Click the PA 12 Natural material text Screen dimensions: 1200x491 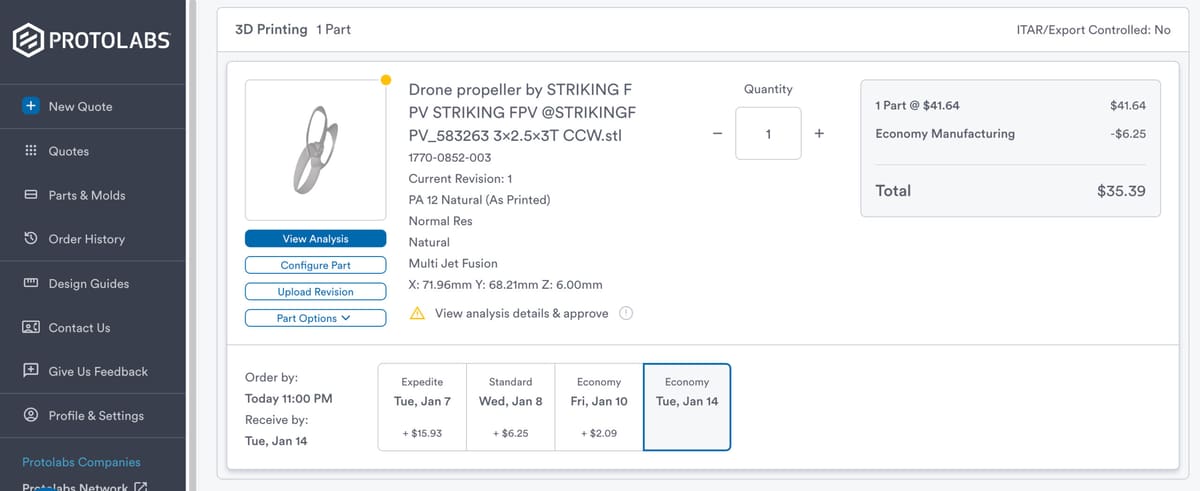(479, 200)
